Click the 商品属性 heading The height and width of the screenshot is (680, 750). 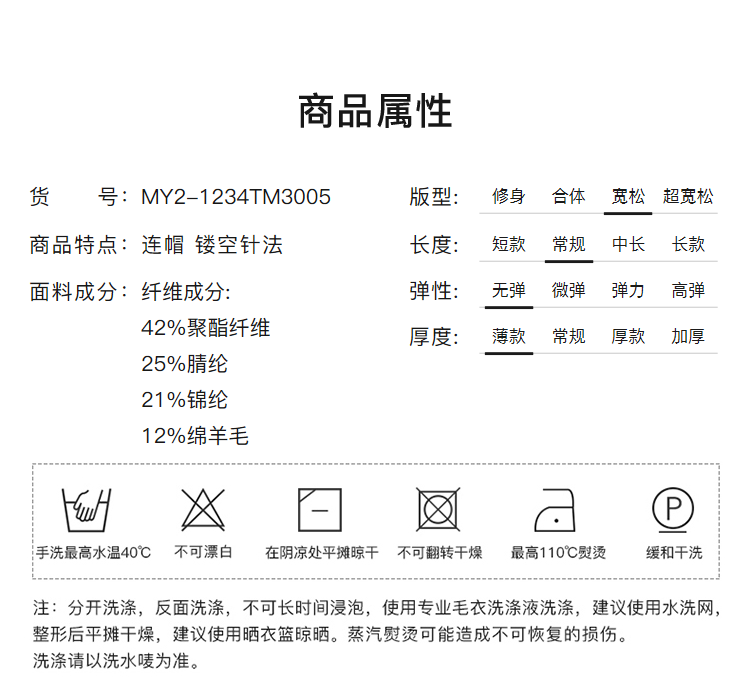pyautogui.click(x=375, y=112)
